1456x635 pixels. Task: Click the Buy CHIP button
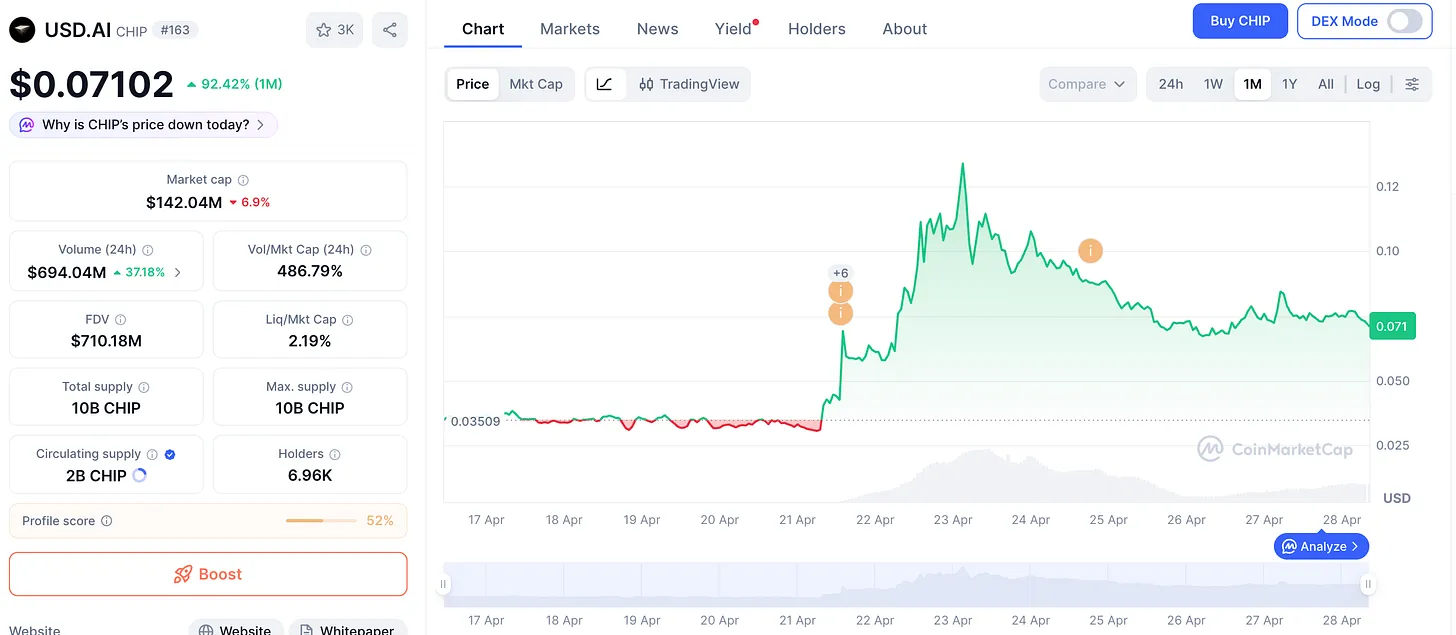tap(1240, 21)
